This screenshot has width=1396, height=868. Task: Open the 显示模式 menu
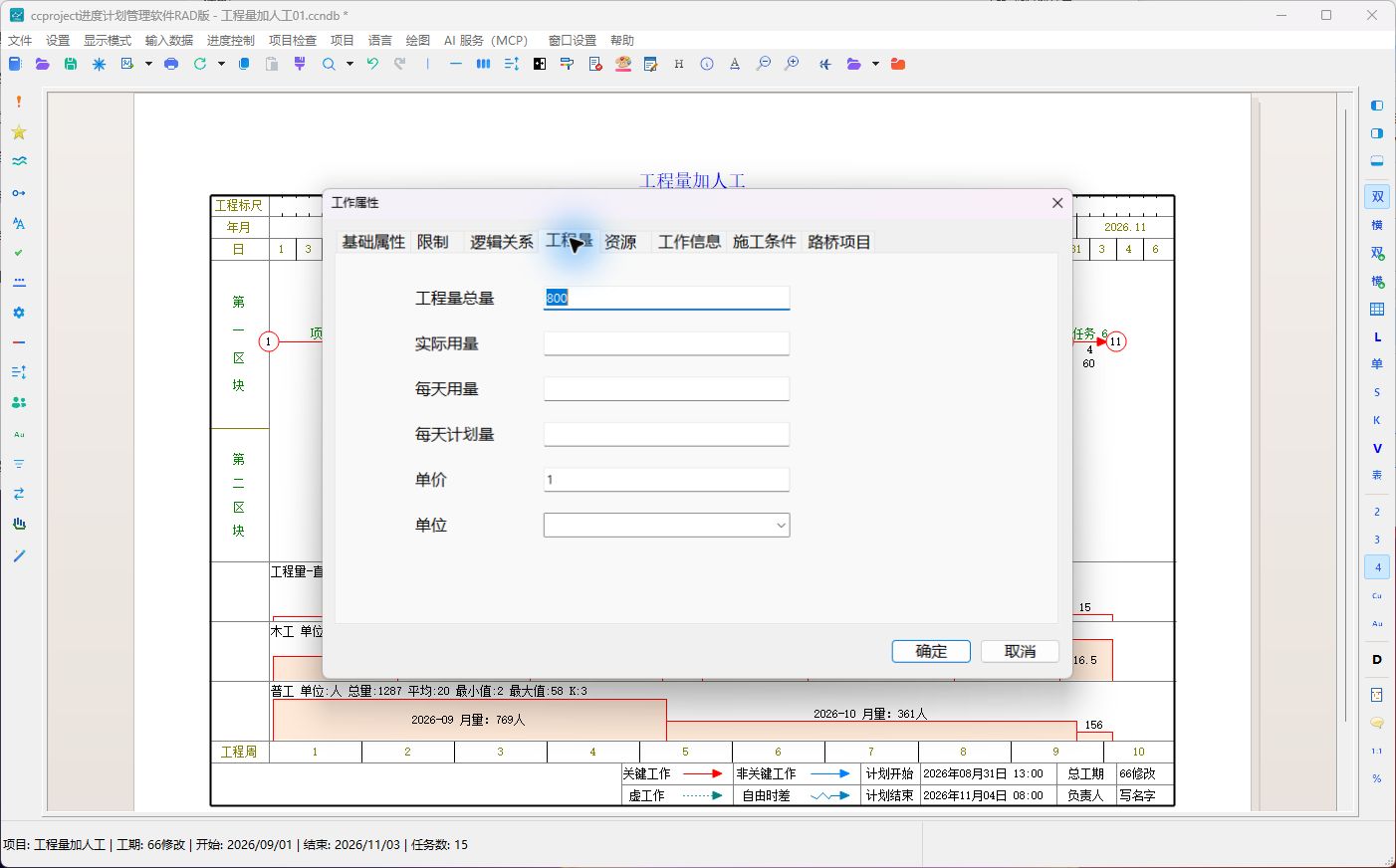108,40
